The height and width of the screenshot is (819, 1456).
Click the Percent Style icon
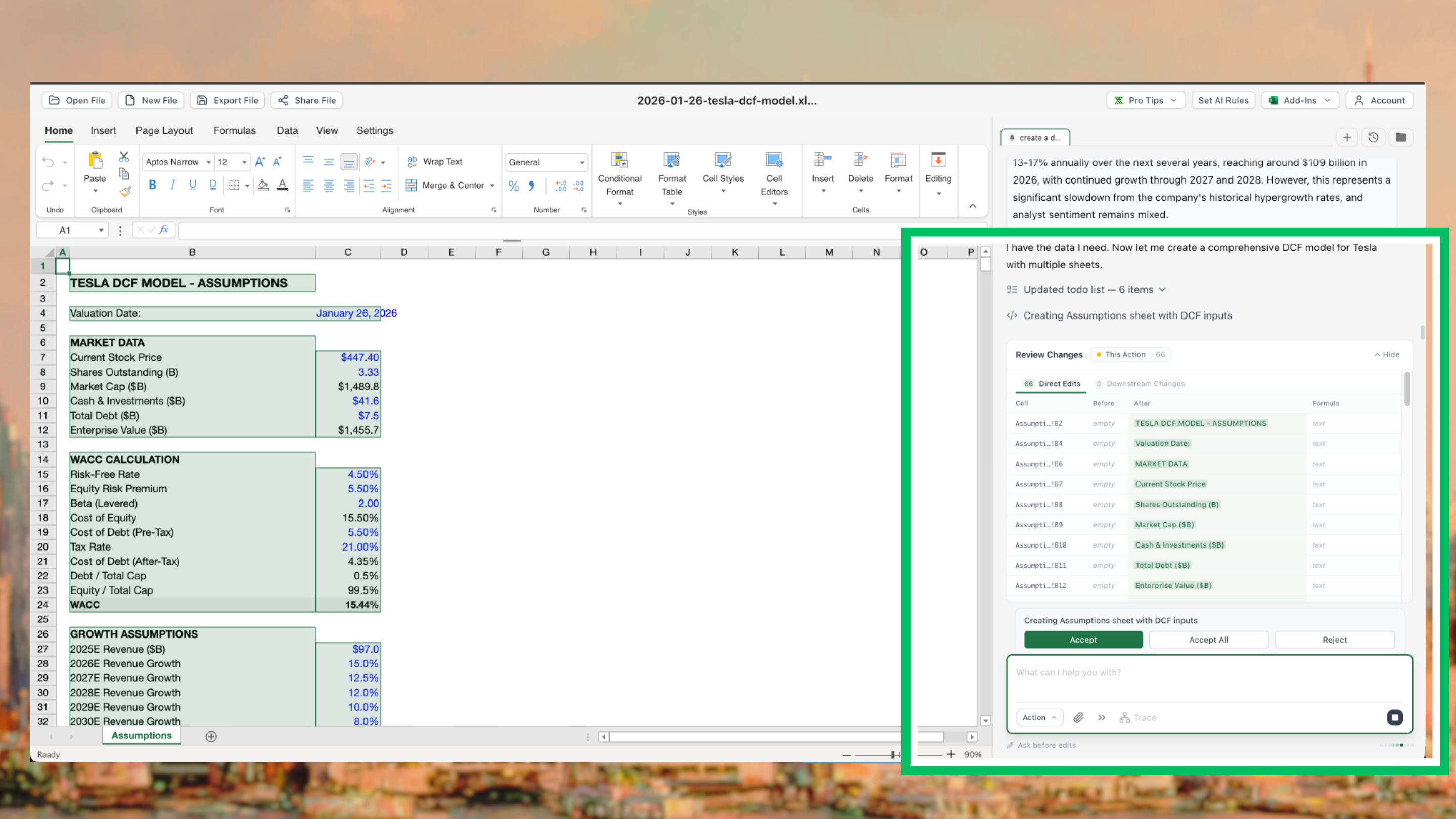(513, 186)
